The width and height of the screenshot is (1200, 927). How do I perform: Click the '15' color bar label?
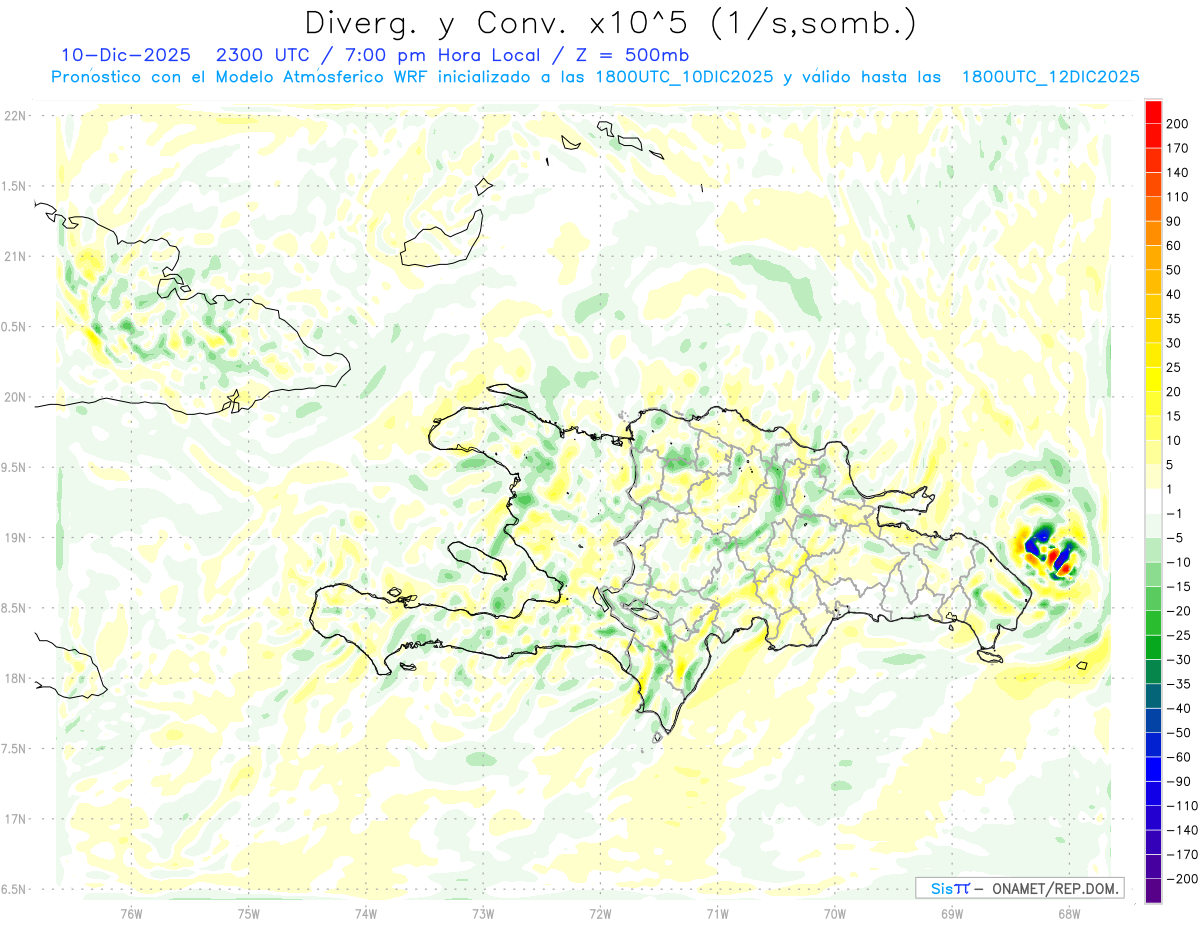click(x=1175, y=416)
